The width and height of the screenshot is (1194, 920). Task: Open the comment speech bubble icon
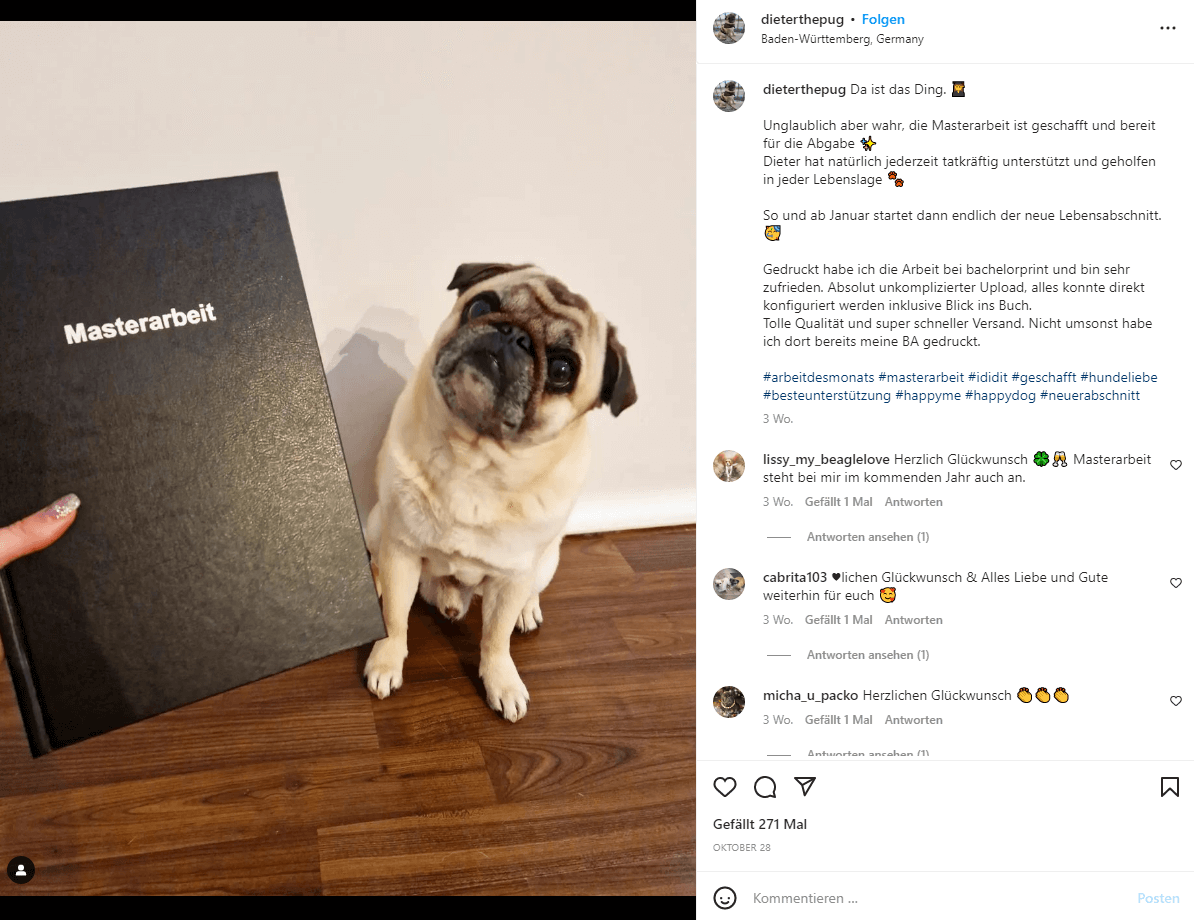[x=765, y=787]
